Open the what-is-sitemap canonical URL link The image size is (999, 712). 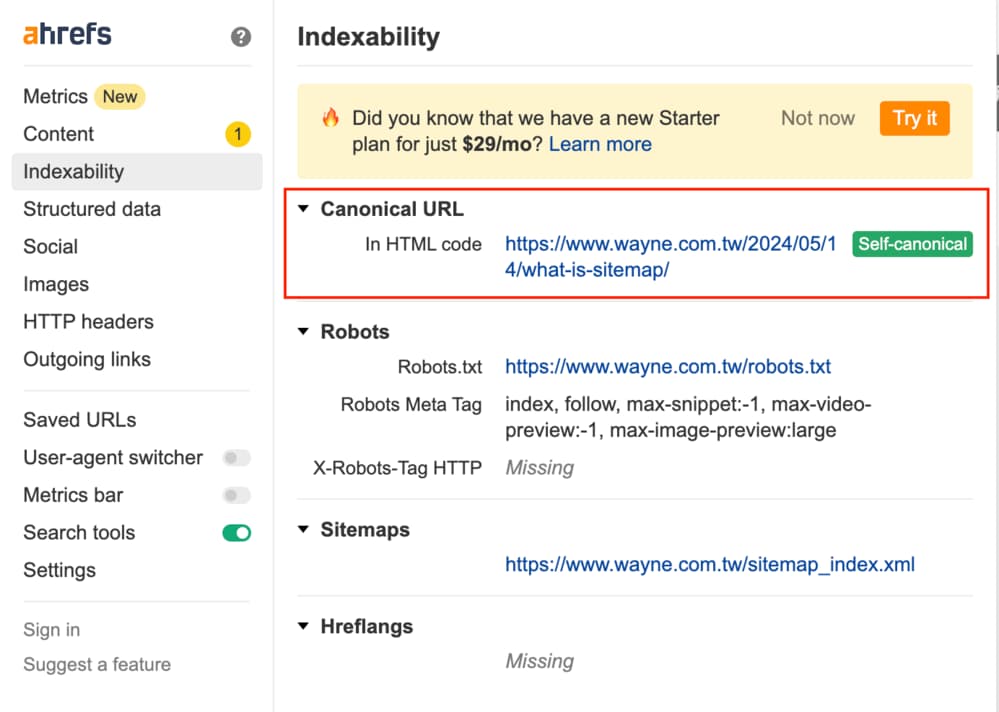click(x=670, y=257)
